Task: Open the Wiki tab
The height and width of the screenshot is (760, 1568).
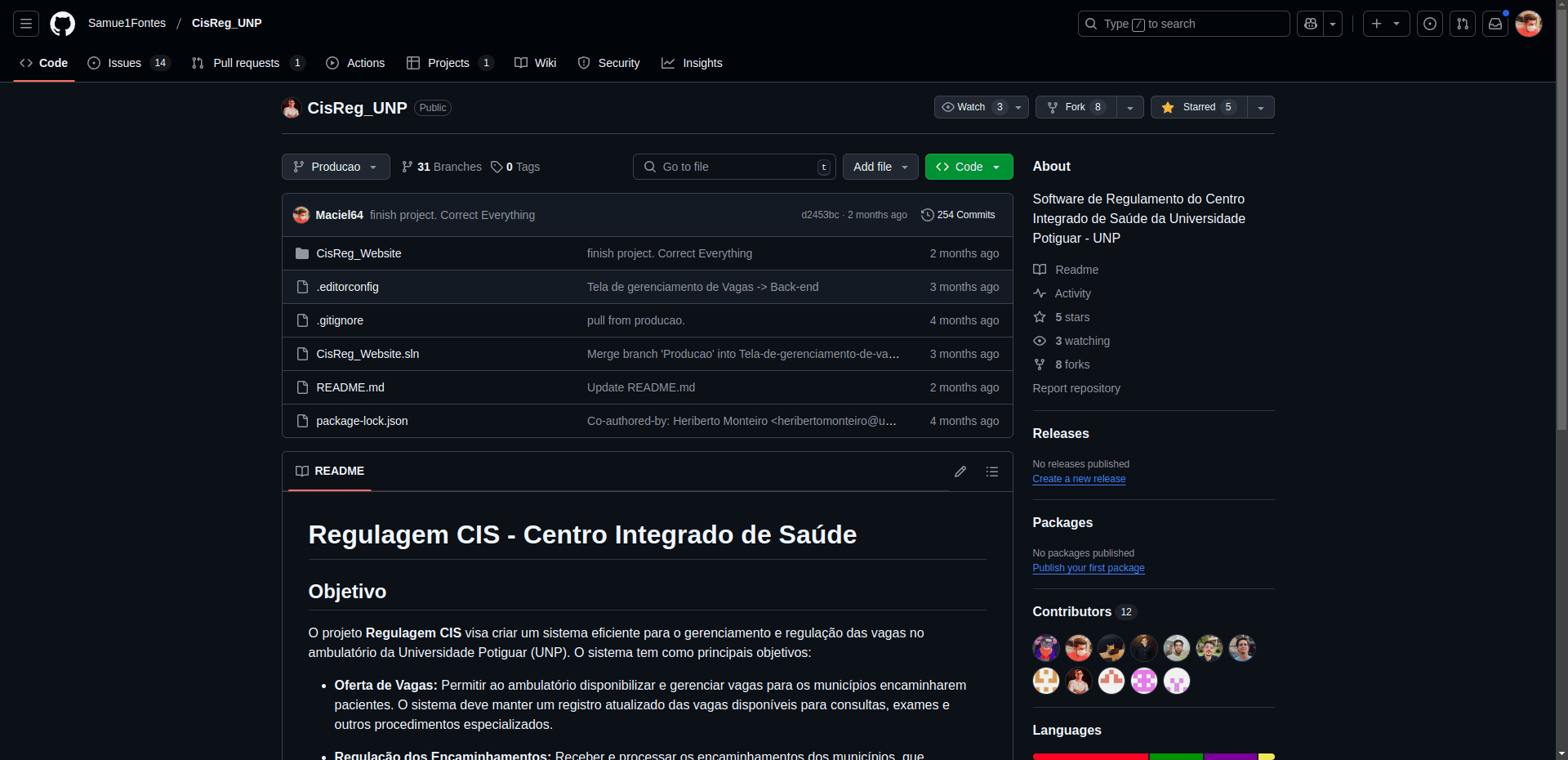Action: pos(536,63)
